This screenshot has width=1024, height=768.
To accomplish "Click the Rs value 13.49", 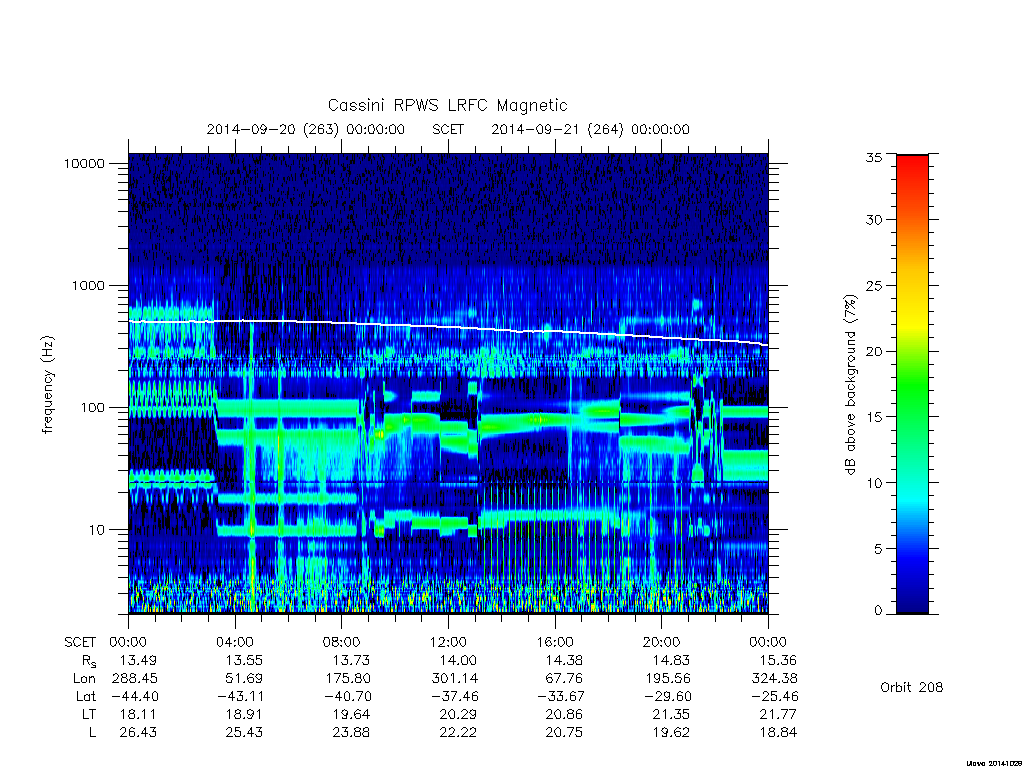I will point(138,661).
